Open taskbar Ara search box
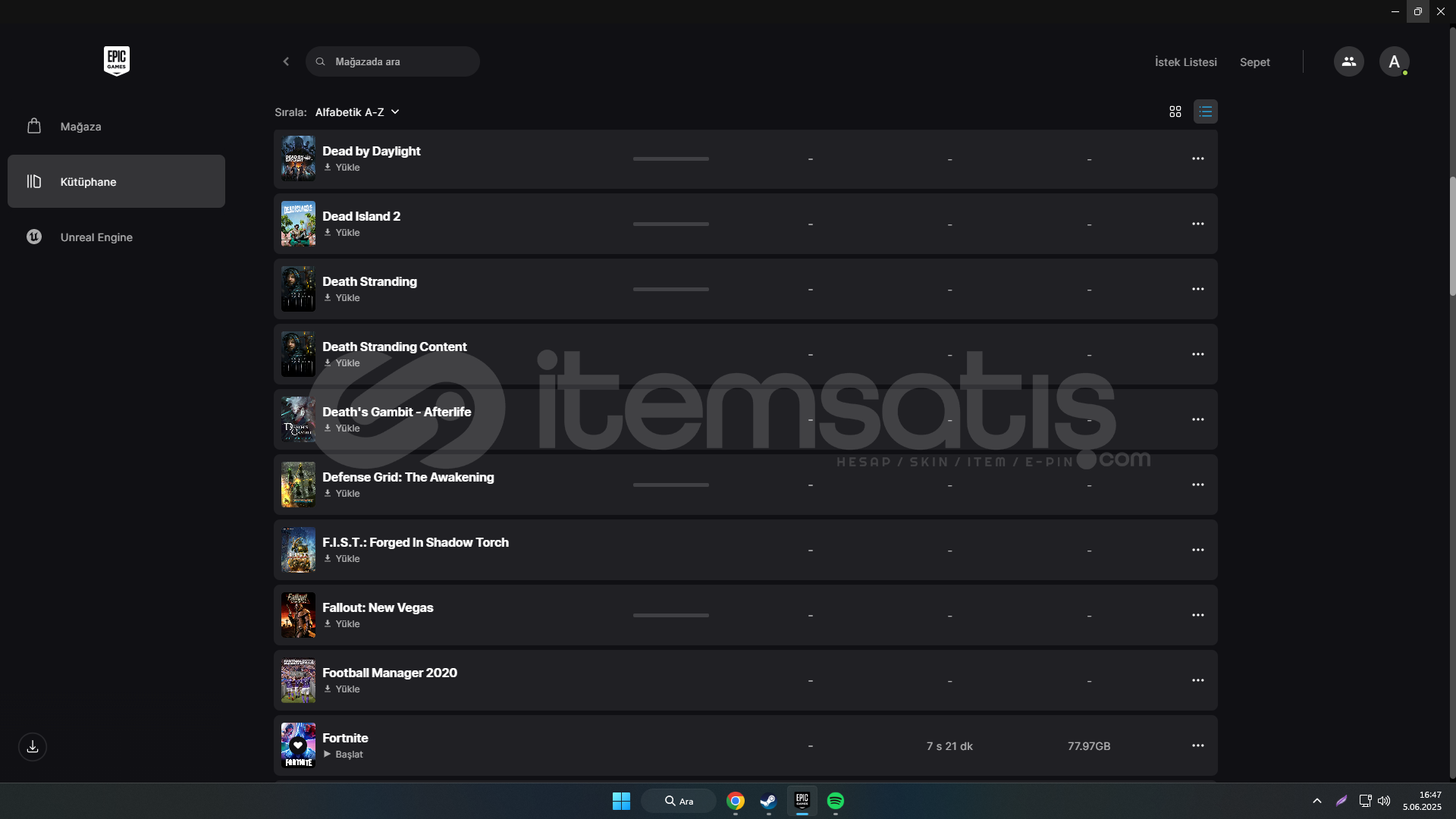This screenshot has width=1456, height=819. [x=679, y=801]
